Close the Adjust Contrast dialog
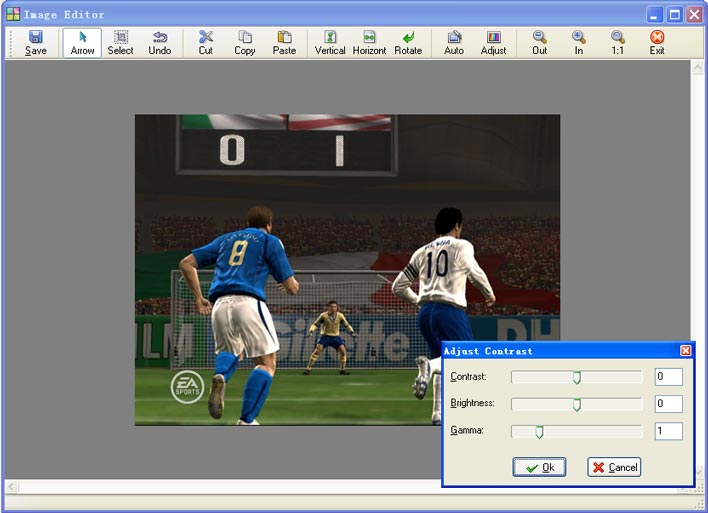This screenshot has height=513, width=708. pos(685,350)
